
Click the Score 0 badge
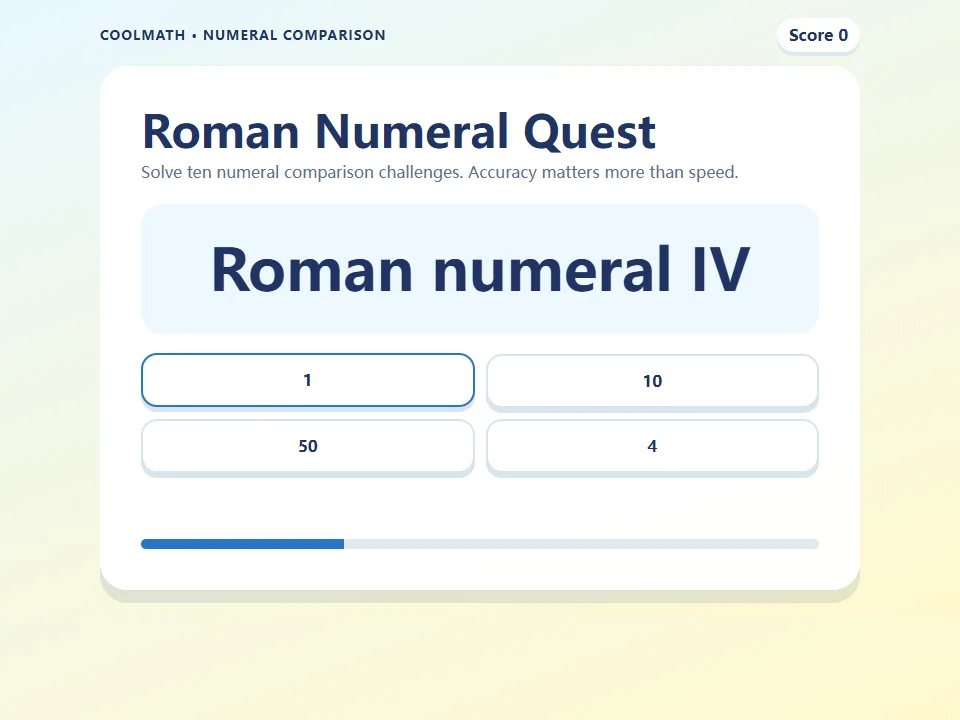coord(818,36)
